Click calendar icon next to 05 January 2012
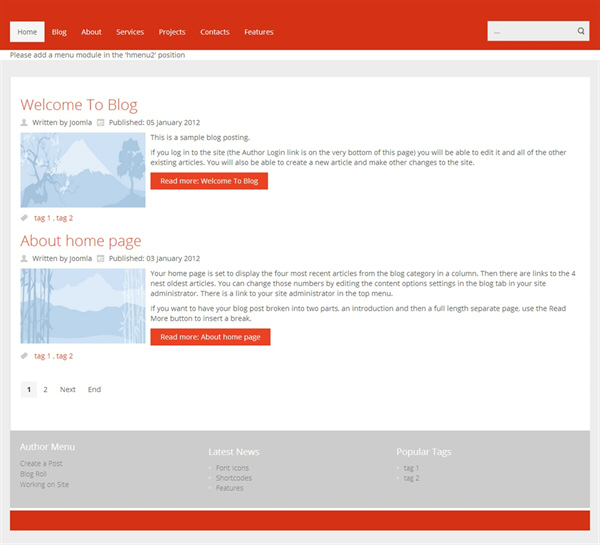 pos(100,122)
